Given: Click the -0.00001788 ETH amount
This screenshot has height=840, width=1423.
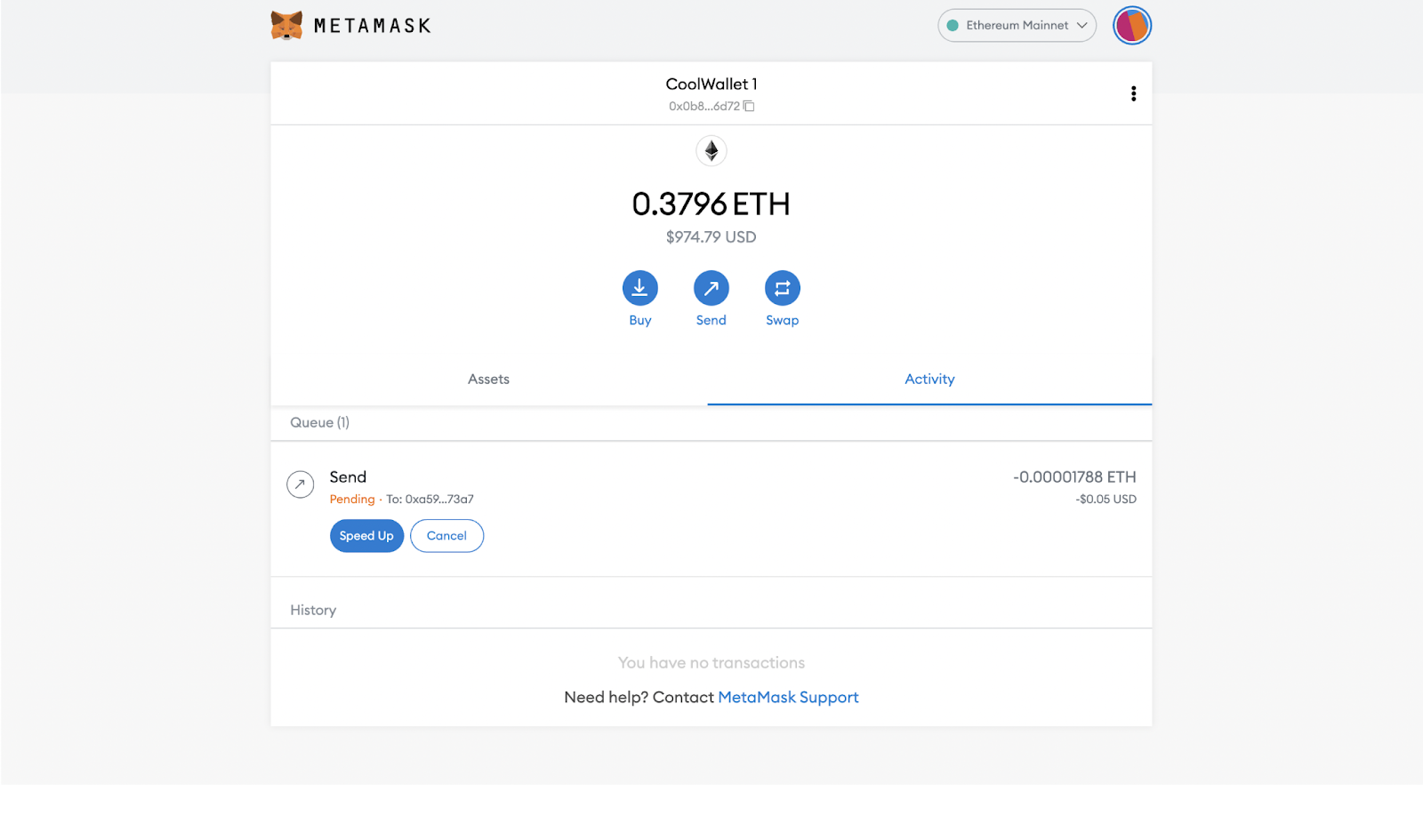Looking at the screenshot, I should 1074,477.
